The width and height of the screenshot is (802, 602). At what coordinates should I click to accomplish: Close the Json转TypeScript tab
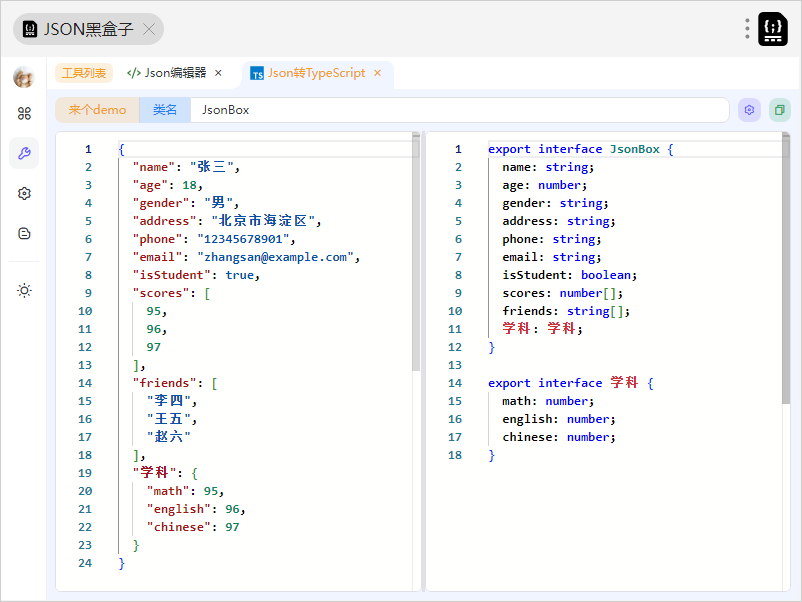point(378,73)
